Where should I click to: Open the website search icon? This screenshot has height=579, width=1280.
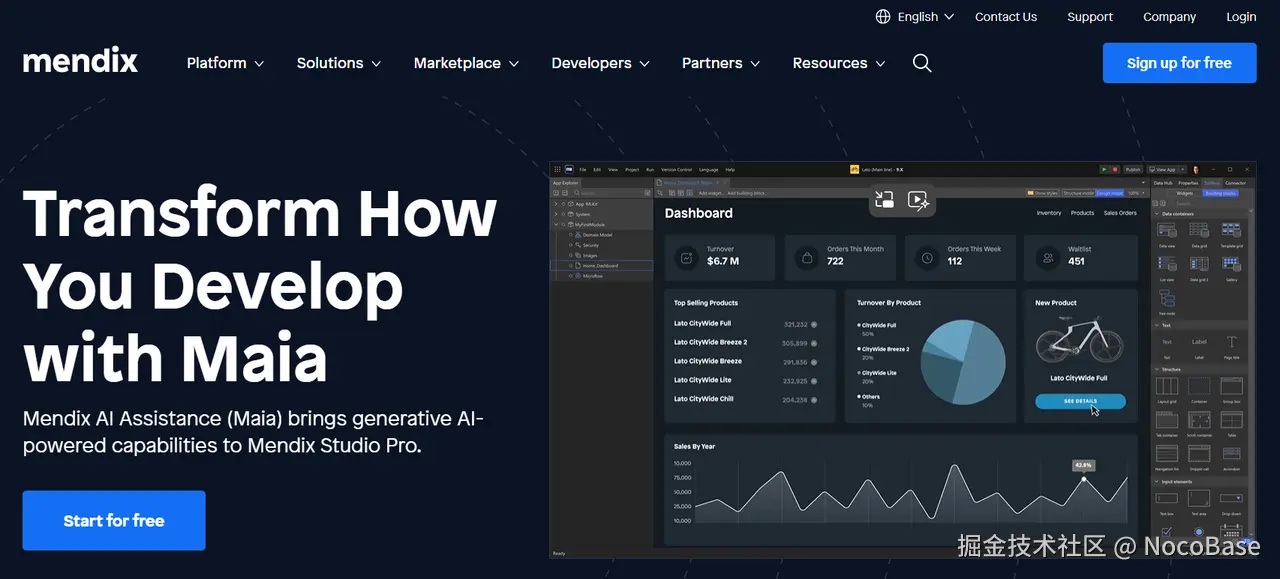[x=922, y=63]
